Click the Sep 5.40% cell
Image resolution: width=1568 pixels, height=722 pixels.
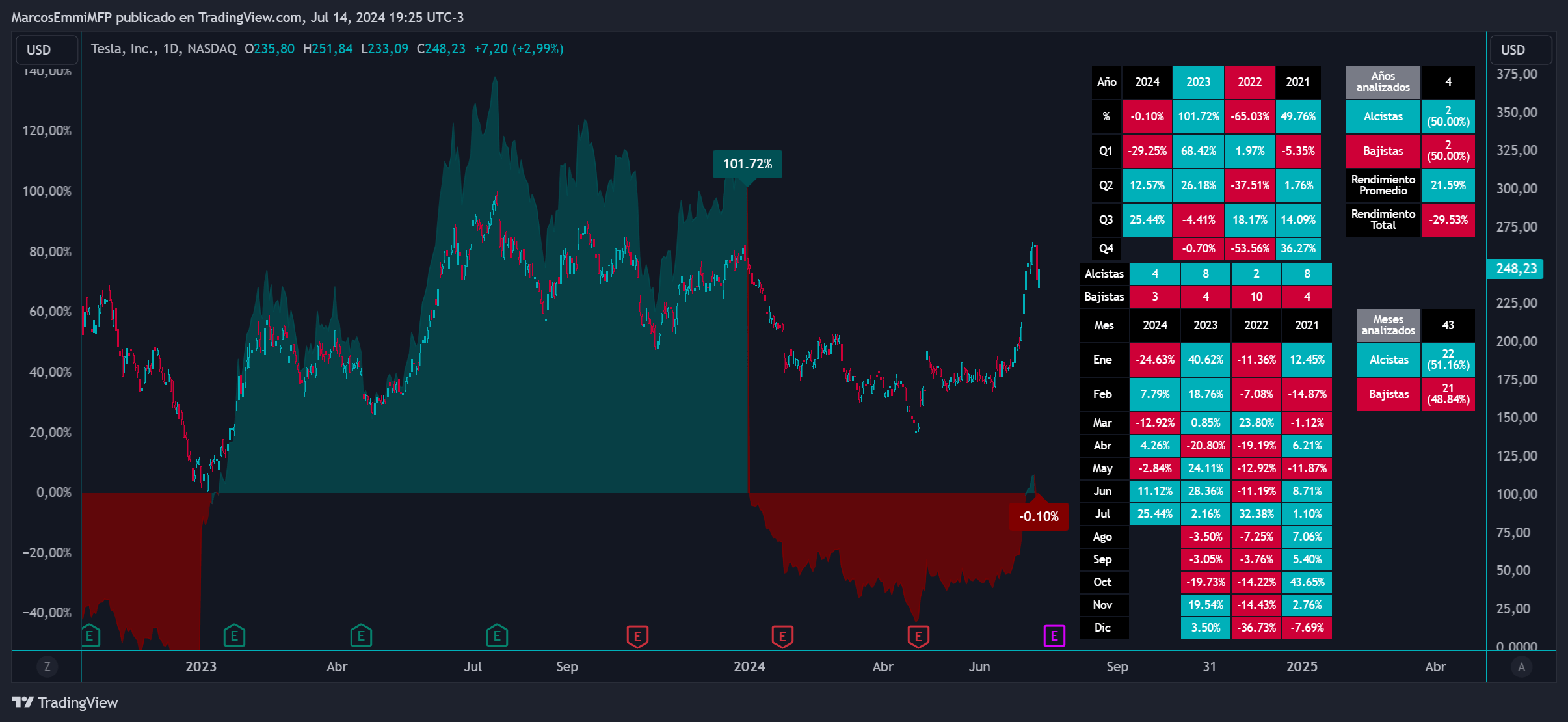1307,559
